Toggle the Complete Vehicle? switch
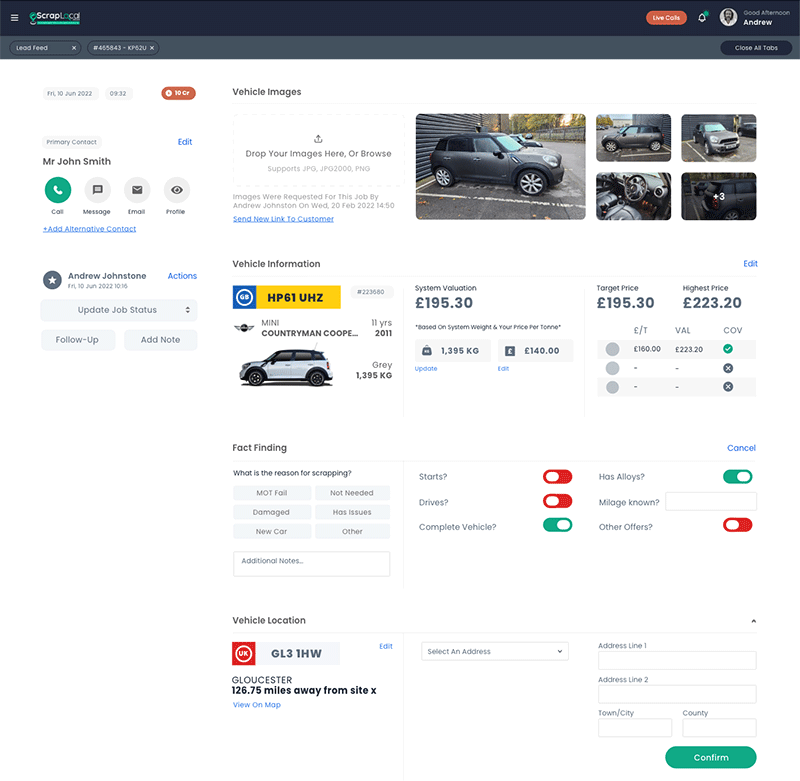 pyautogui.click(x=557, y=525)
